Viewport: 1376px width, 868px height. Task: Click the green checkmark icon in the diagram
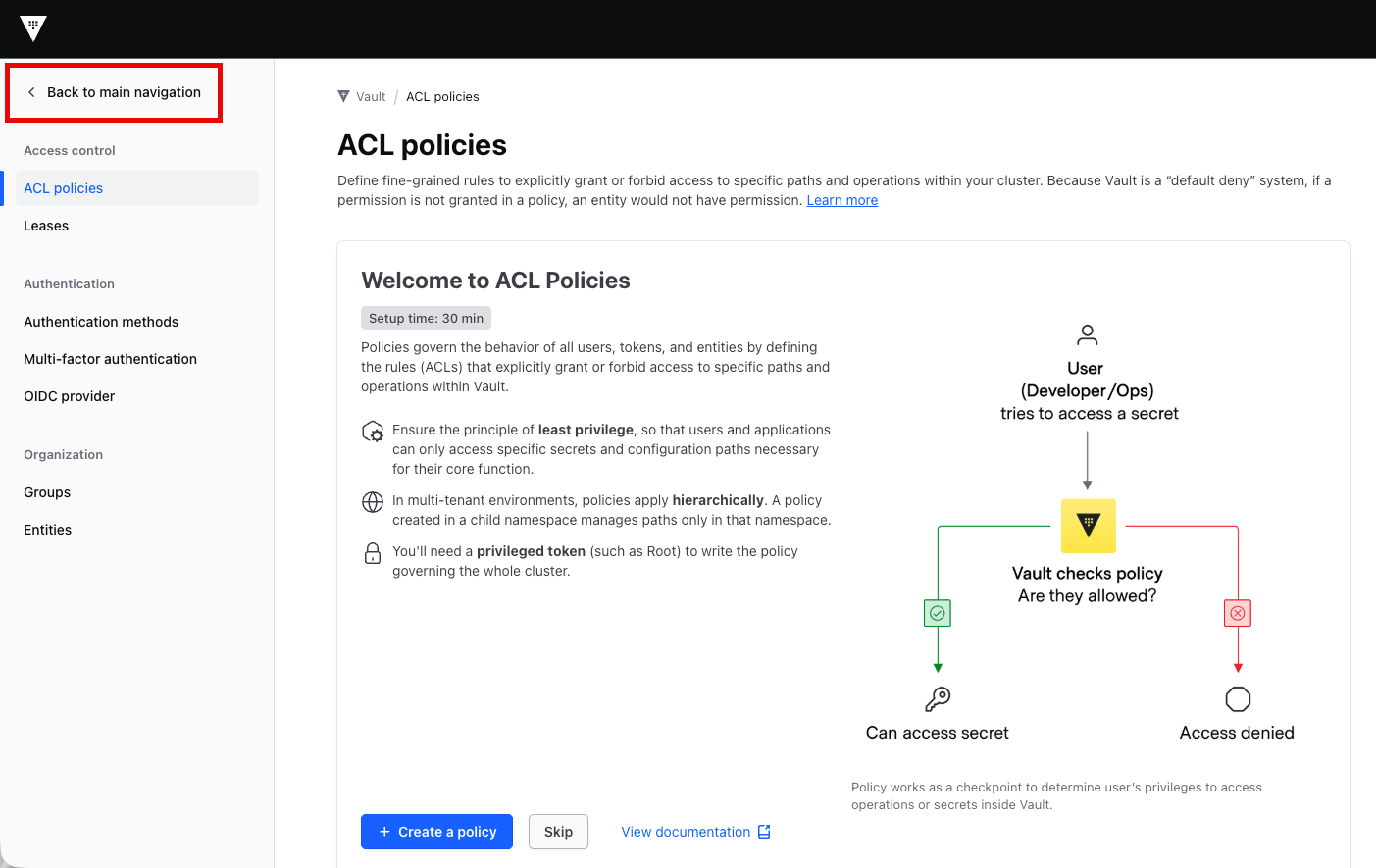[938, 613]
